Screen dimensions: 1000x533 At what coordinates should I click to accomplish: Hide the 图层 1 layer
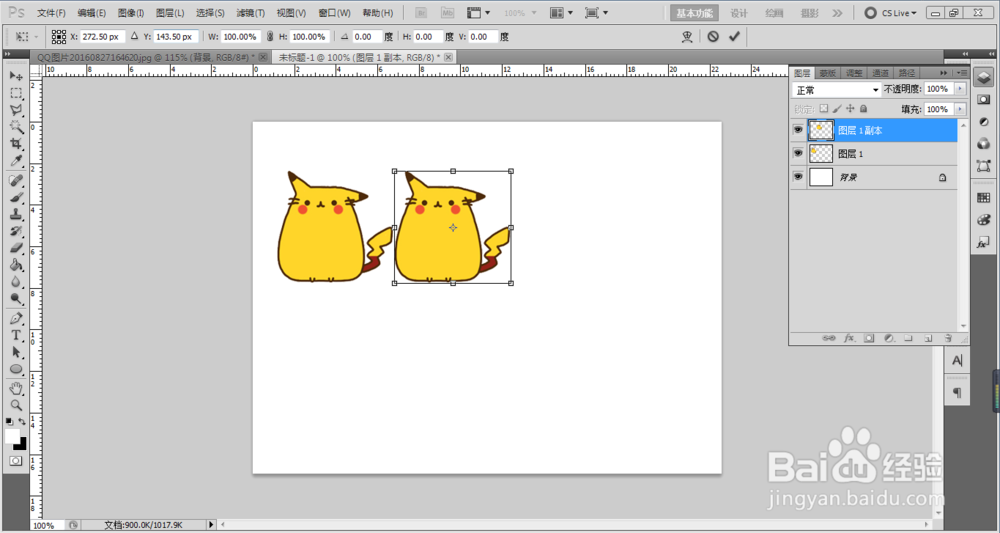point(798,154)
